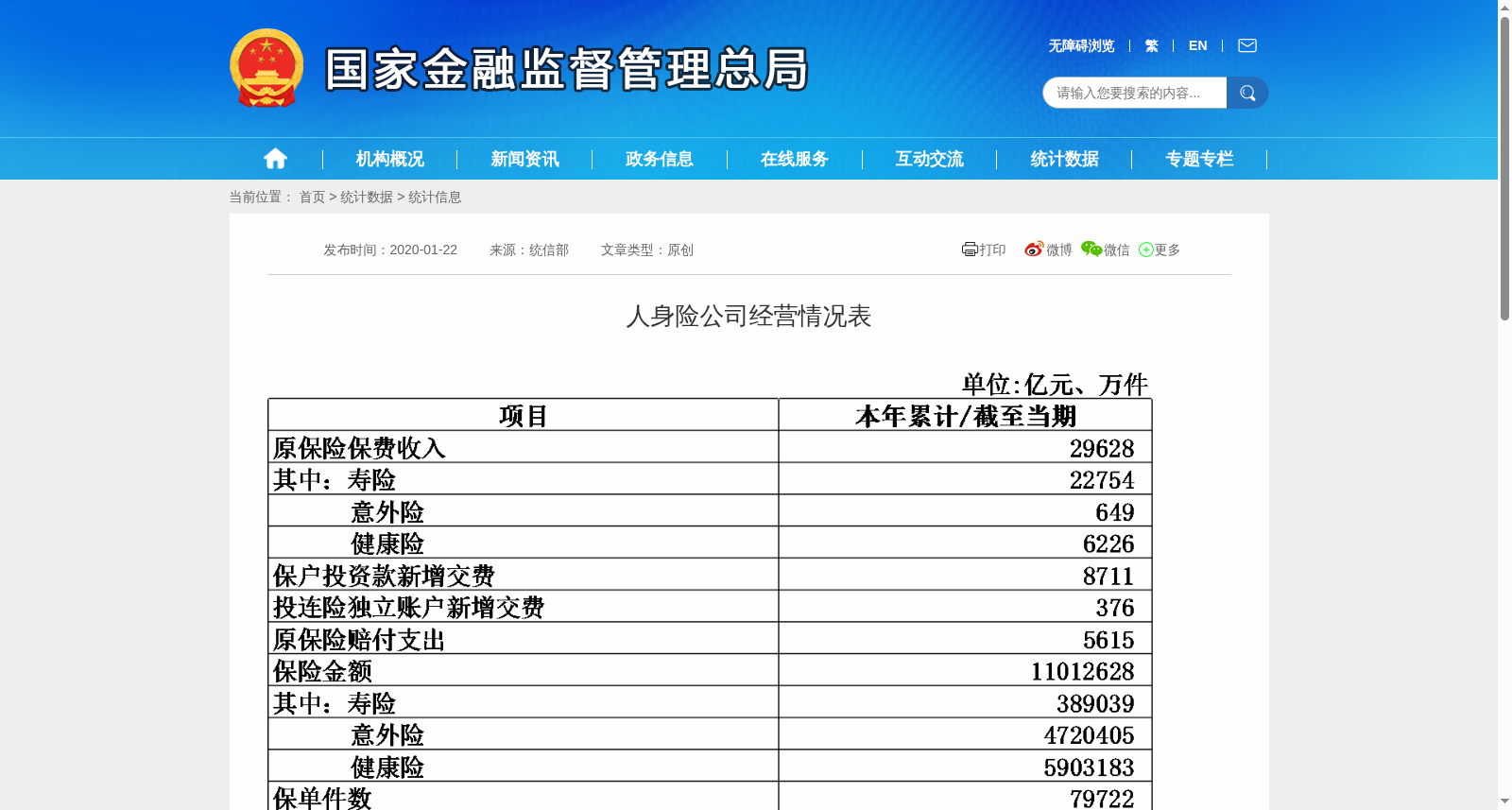The image size is (1512, 810).
Task: Click value 649
Action: coord(1115,512)
